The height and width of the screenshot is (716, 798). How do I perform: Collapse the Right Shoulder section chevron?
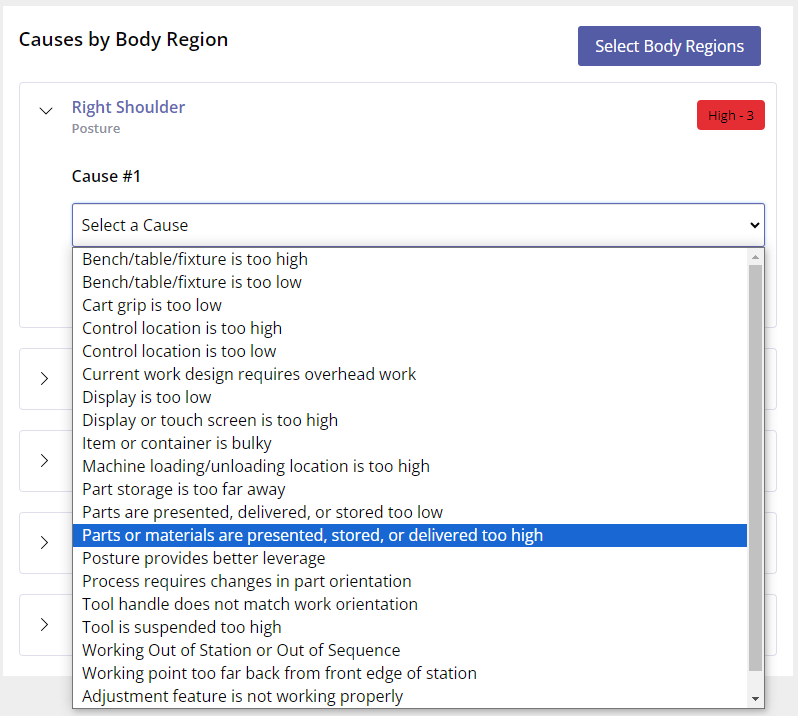[x=46, y=111]
